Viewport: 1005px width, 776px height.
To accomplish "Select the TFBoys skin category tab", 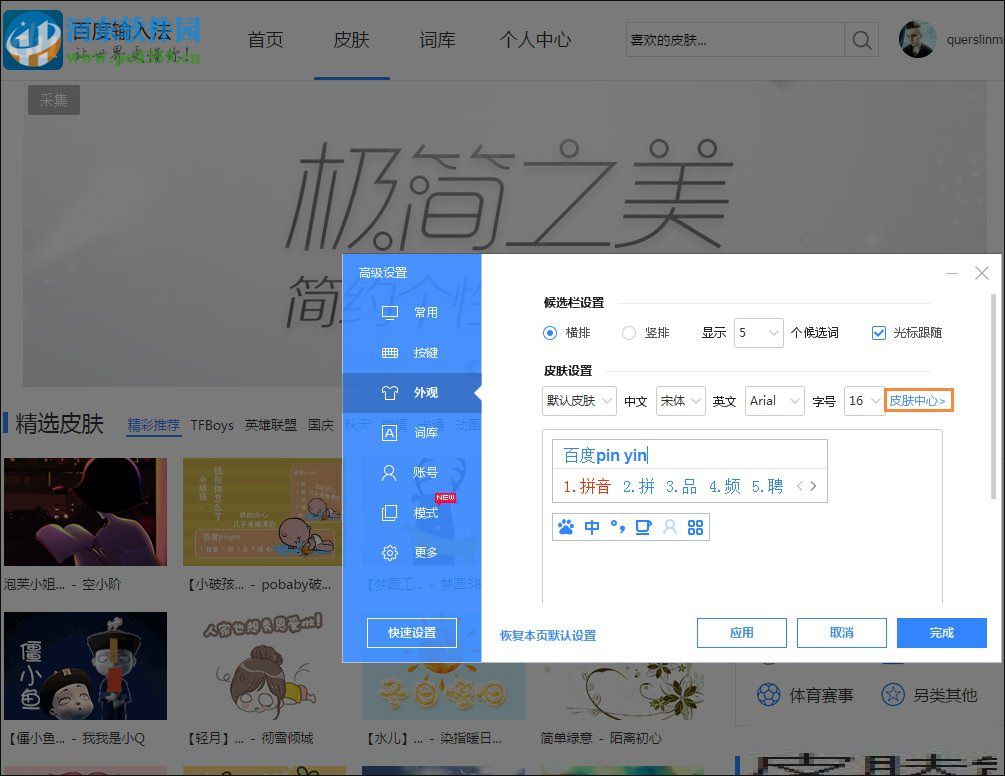I will click(212, 424).
